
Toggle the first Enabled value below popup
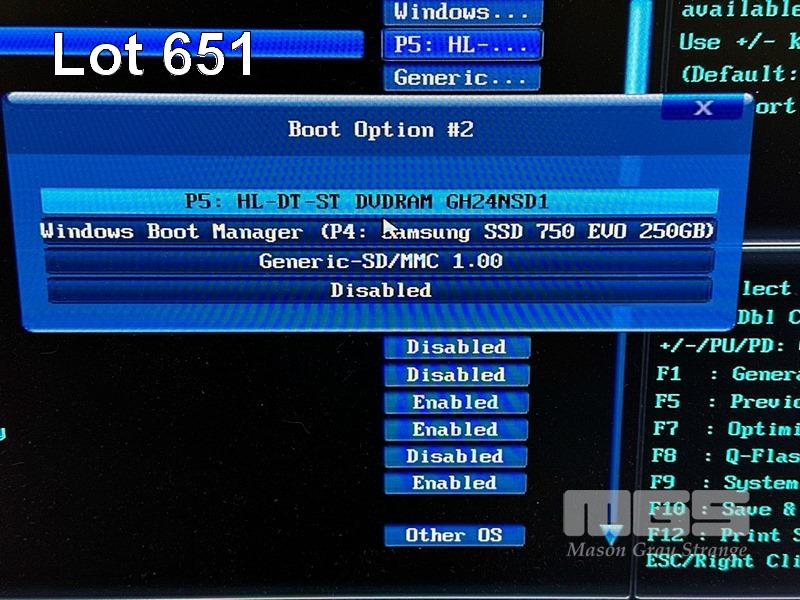pos(456,402)
